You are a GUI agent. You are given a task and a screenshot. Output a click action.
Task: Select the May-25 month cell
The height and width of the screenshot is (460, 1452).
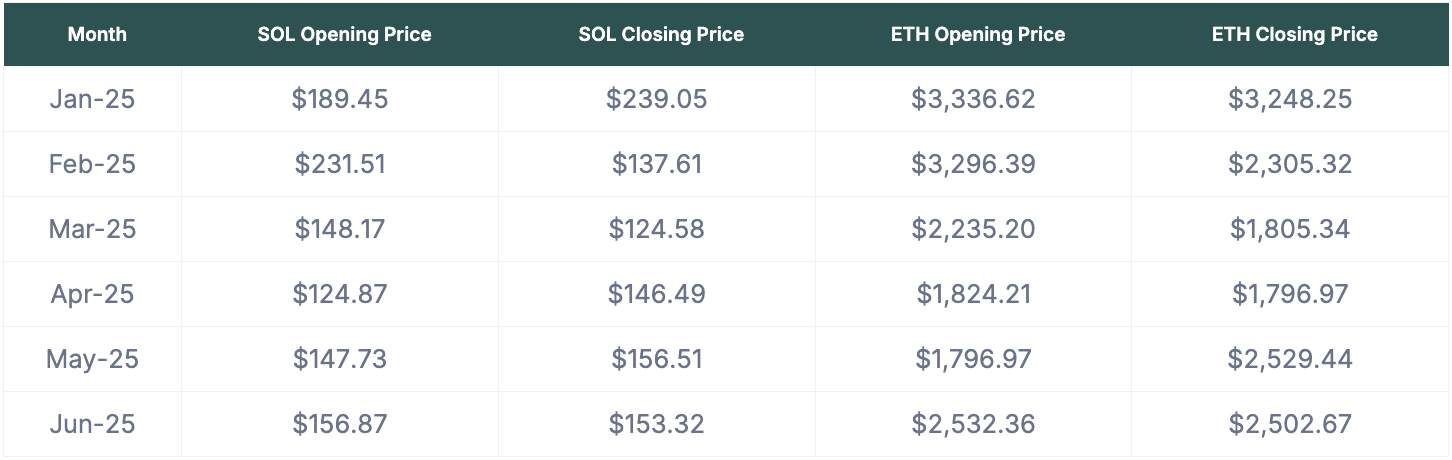click(x=92, y=359)
